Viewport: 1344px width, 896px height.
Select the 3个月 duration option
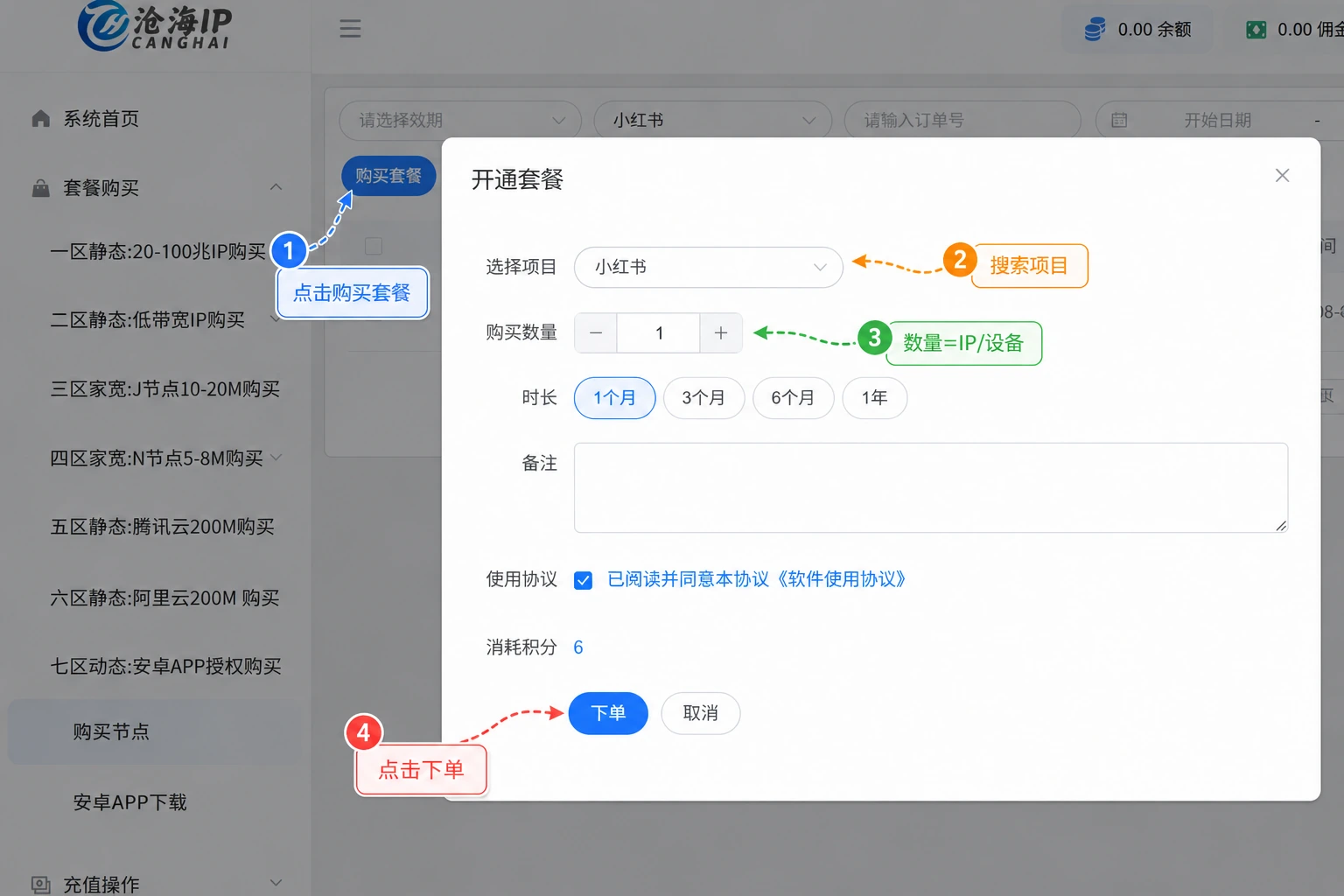pyautogui.click(x=703, y=398)
